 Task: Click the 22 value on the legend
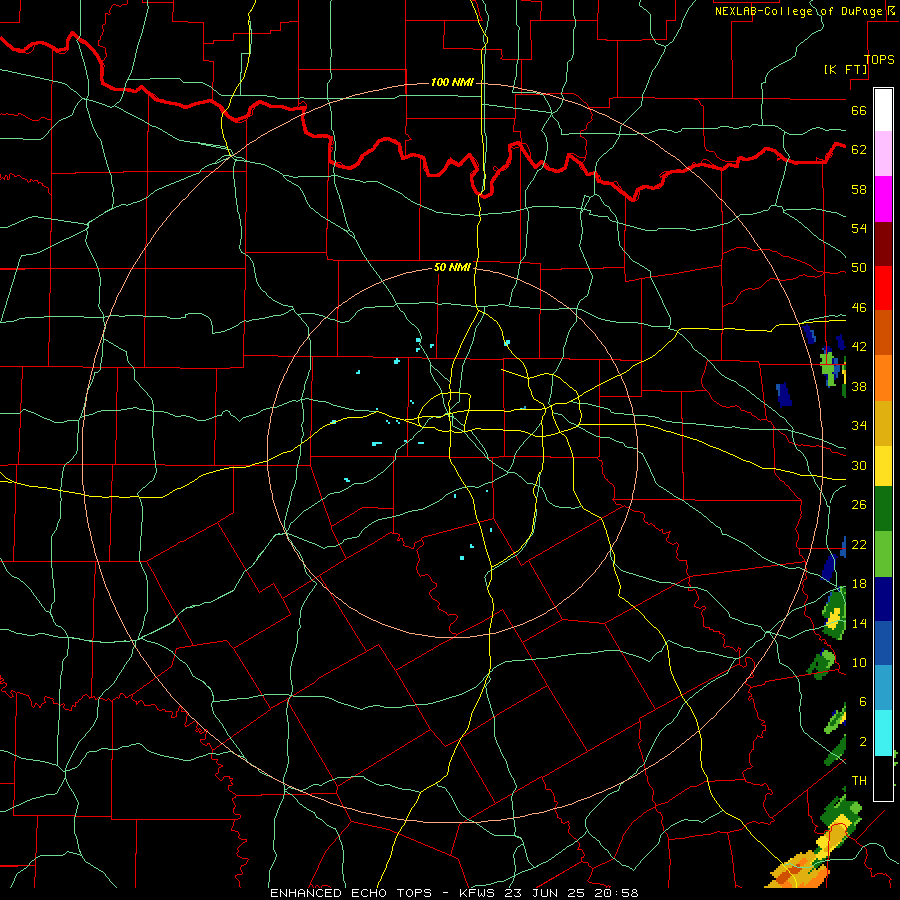click(x=859, y=544)
